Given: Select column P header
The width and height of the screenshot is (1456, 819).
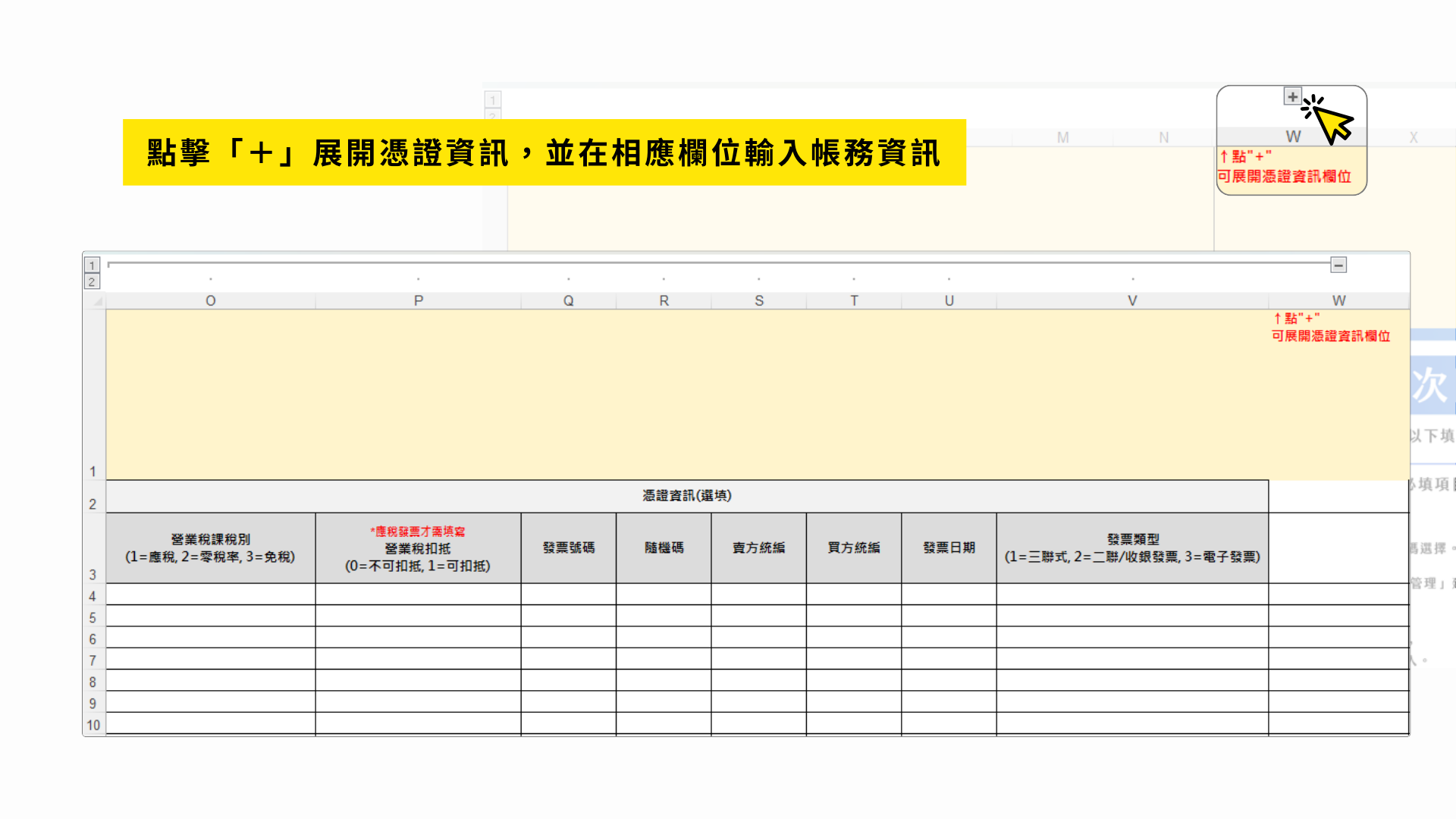Looking at the screenshot, I should (418, 301).
